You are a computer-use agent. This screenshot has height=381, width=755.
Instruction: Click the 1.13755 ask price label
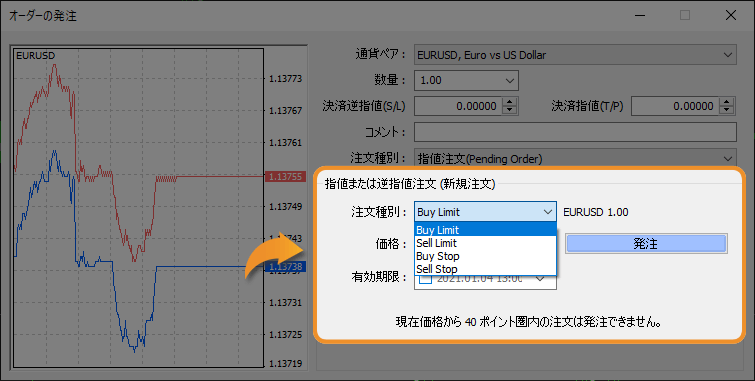(286, 177)
